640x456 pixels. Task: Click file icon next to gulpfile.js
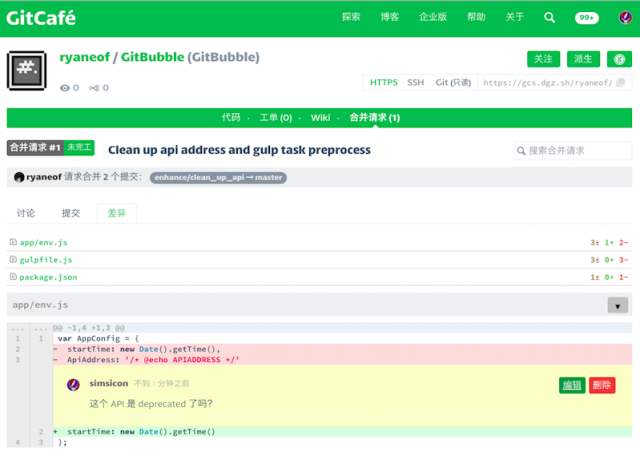(x=13, y=259)
